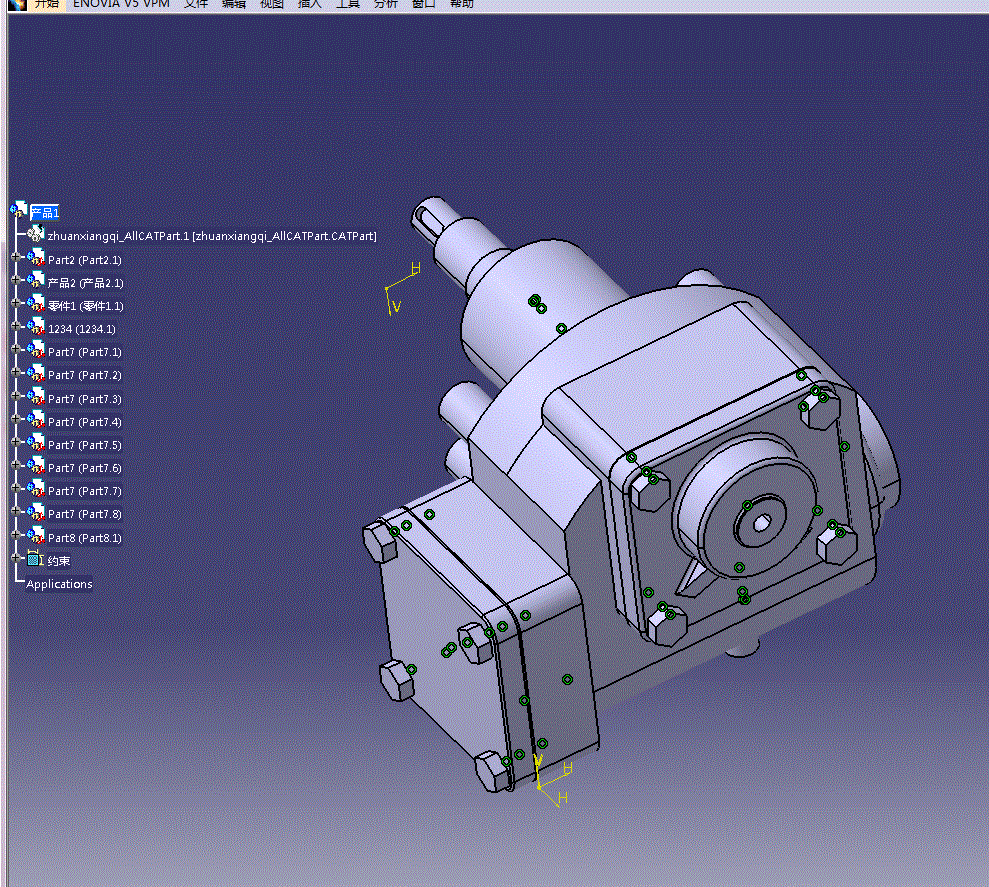Image resolution: width=989 pixels, height=887 pixels.
Task: Expand the 1234 (1234.1) tree node
Action: pos(16,326)
